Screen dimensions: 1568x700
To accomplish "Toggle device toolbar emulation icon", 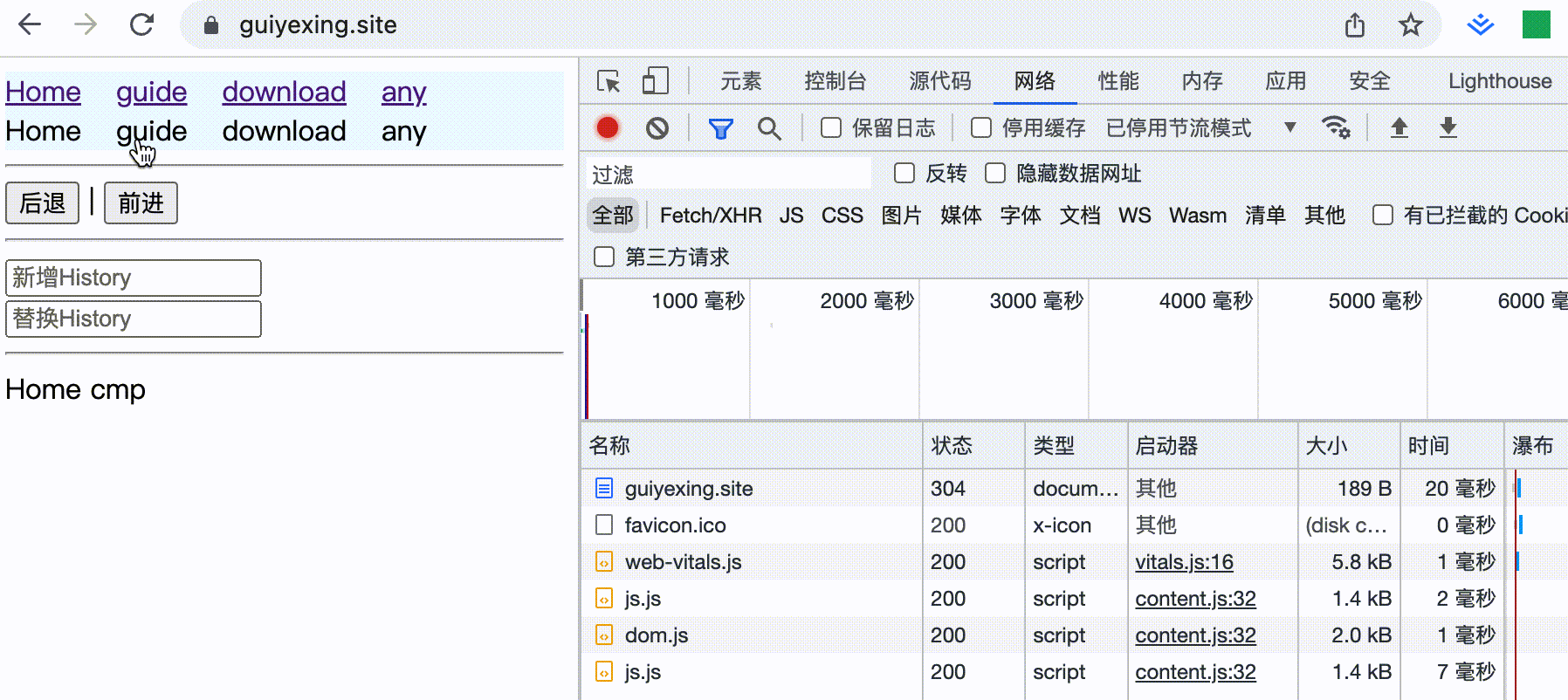I will (x=655, y=81).
